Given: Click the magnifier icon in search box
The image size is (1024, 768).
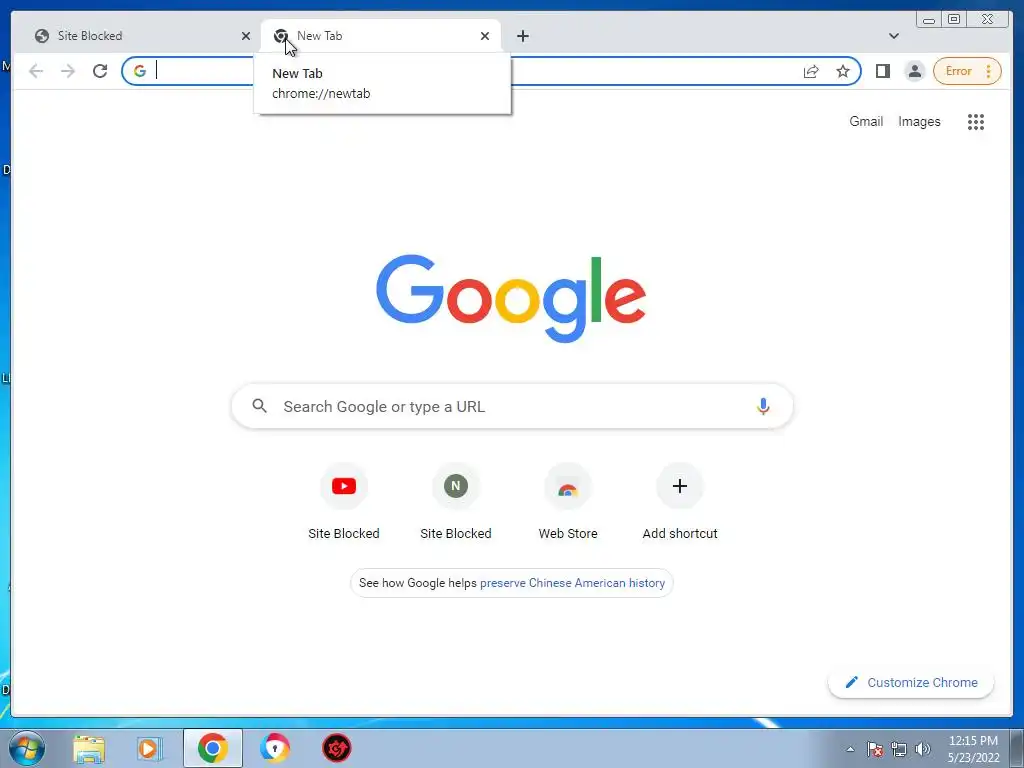Looking at the screenshot, I should click(259, 406).
